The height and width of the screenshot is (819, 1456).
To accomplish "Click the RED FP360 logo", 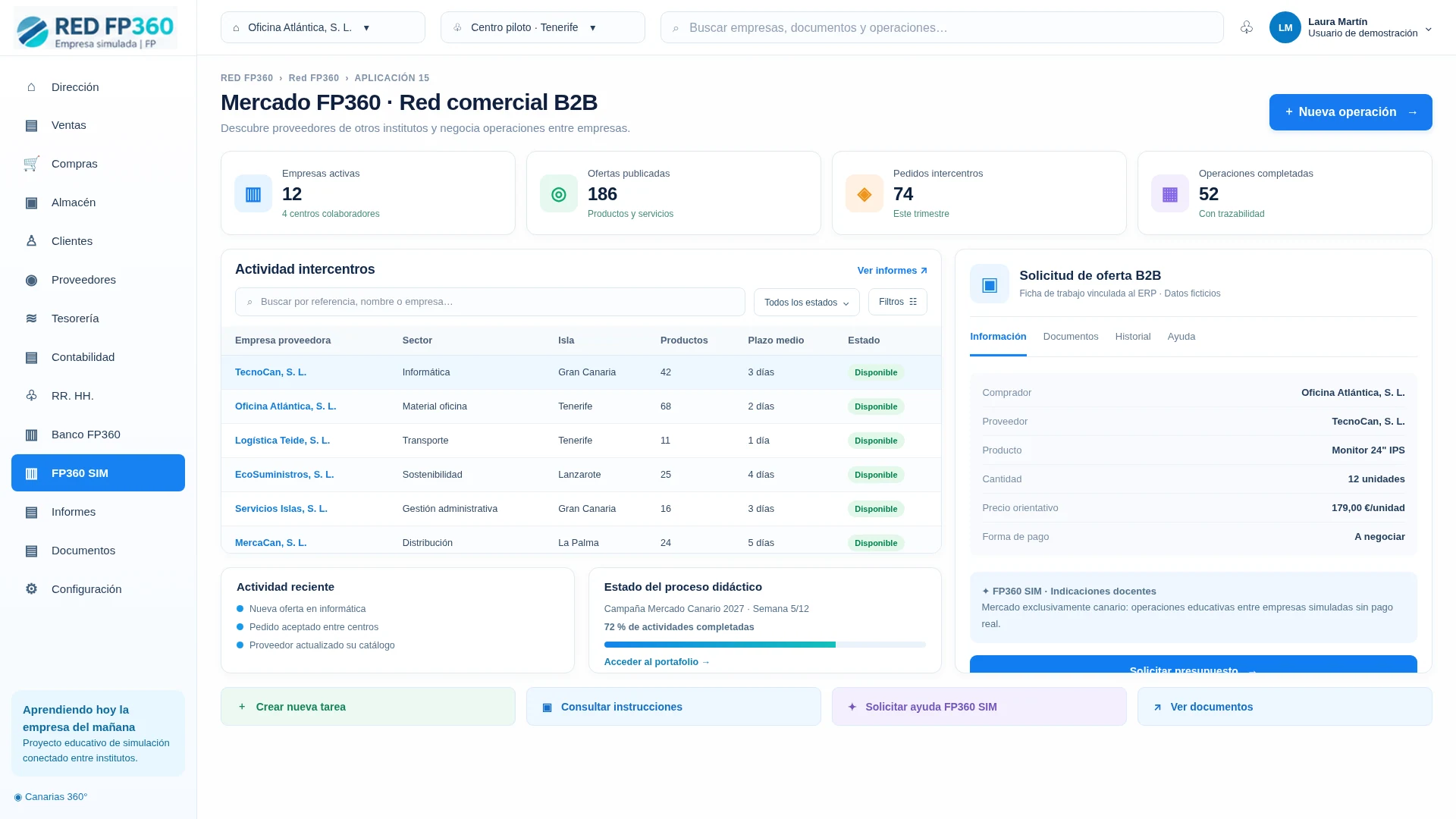I will [x=96, y=28].
